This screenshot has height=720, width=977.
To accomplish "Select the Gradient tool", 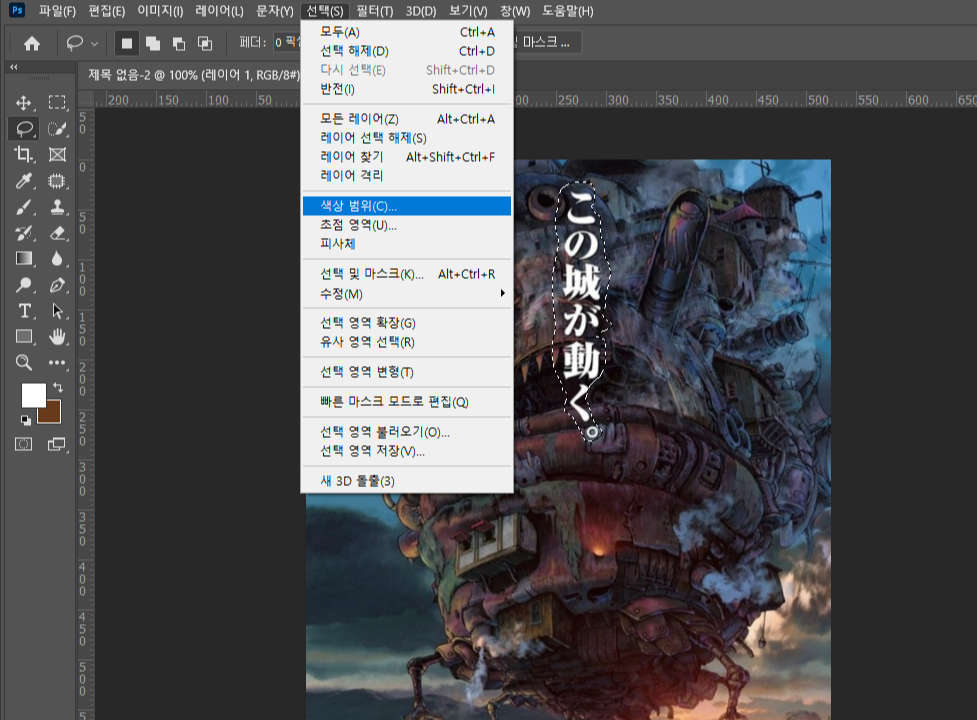I will tap(24, 258).
